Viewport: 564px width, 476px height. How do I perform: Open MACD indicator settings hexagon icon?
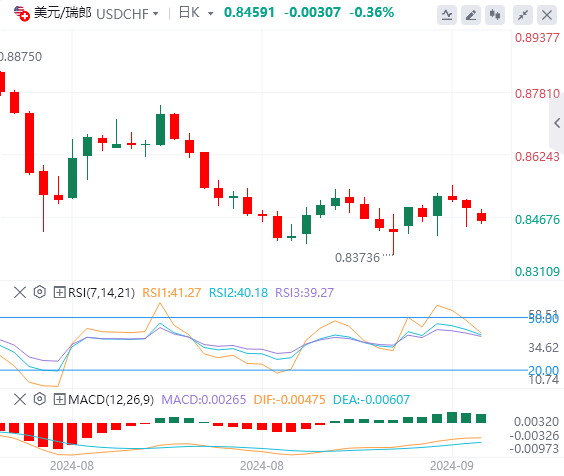(x=40, y=399)
